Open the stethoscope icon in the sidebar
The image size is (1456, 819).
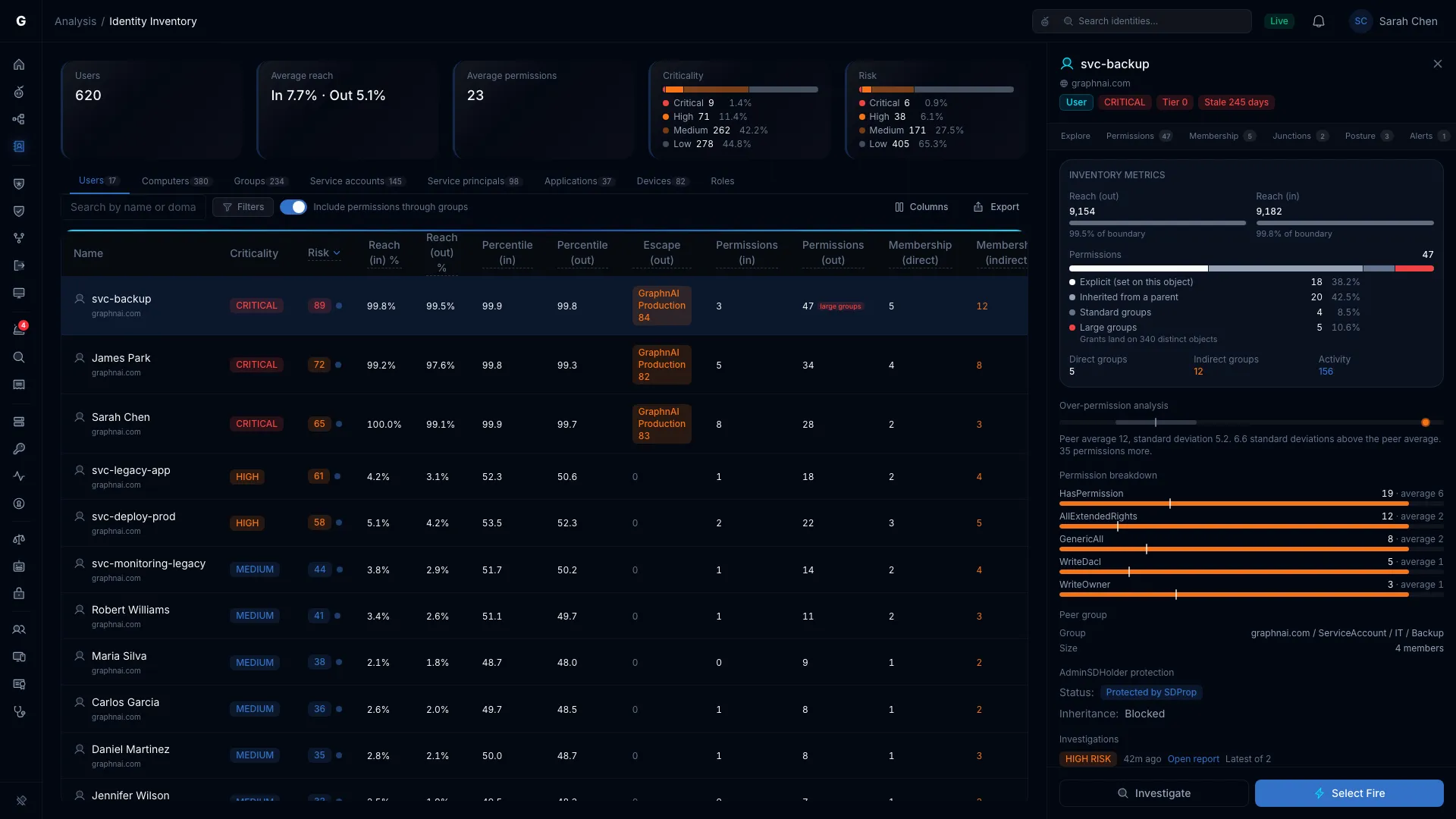19,712
